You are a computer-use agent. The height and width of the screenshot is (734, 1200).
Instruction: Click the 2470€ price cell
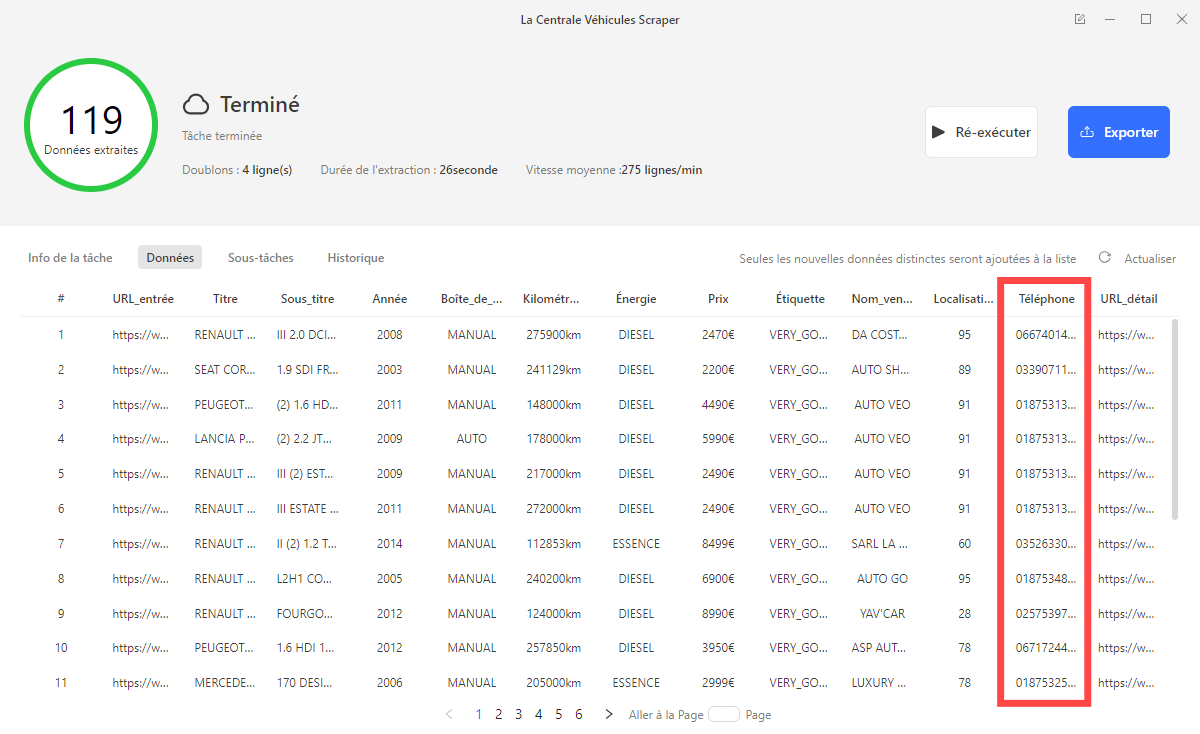[718, 335]
